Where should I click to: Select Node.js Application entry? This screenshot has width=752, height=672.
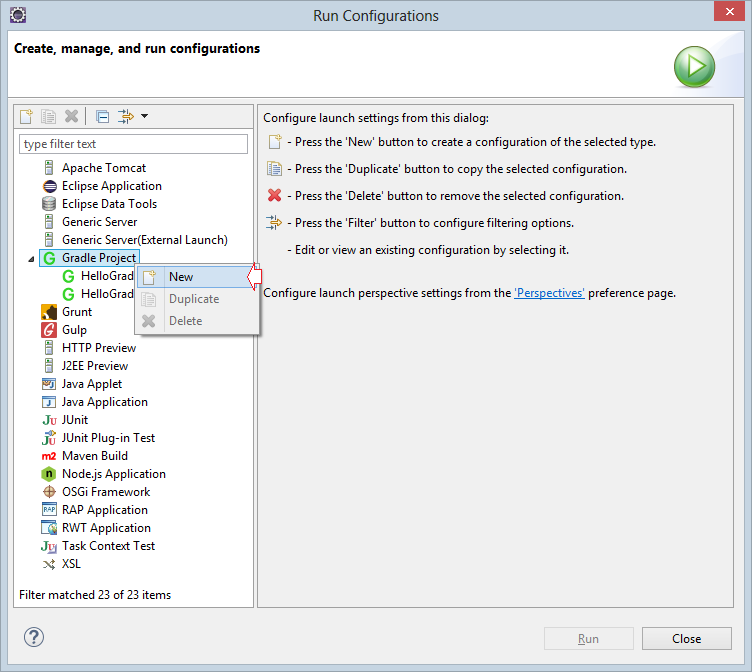click(114, 474)
